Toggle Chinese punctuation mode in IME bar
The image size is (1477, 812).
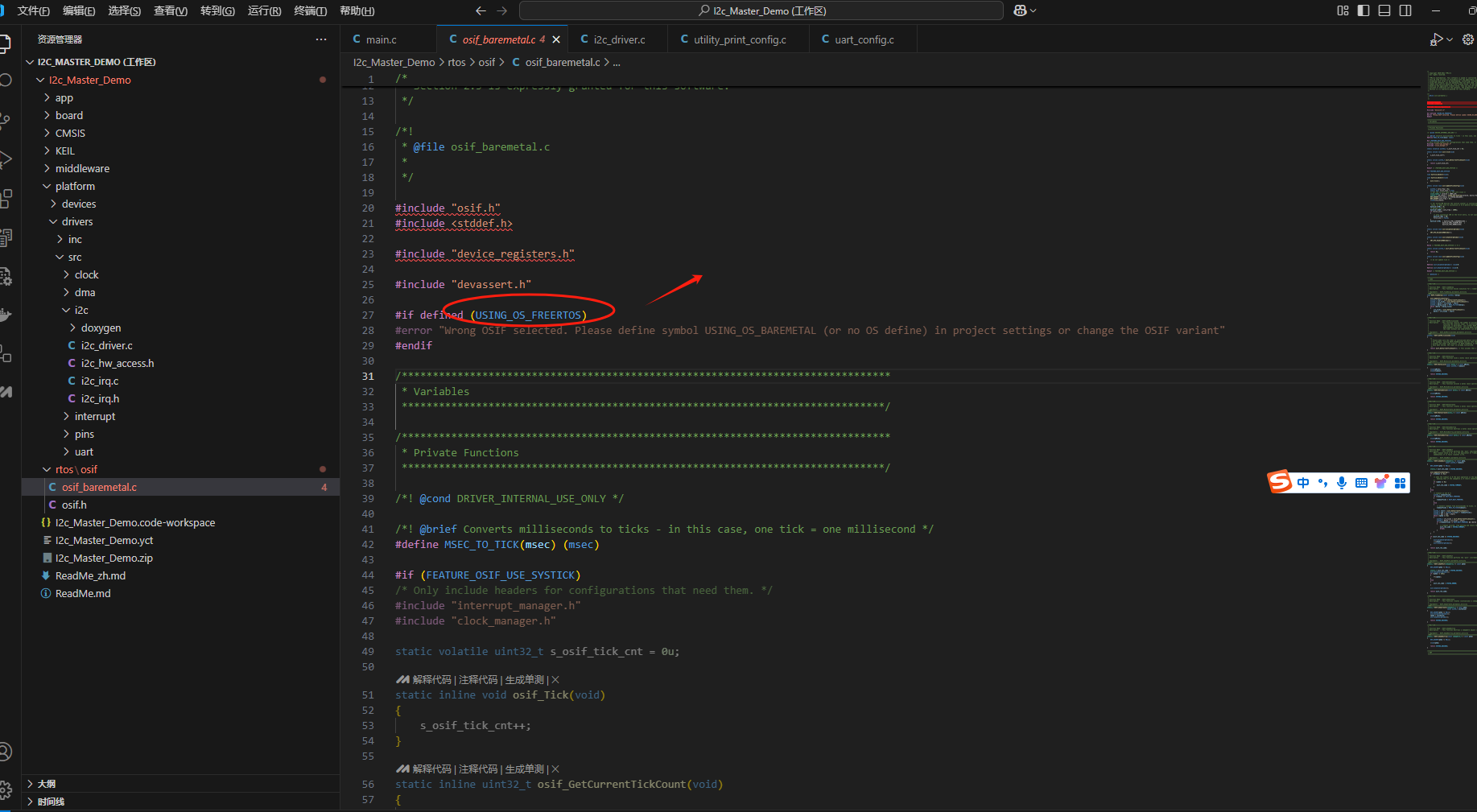coord(1322,483)
